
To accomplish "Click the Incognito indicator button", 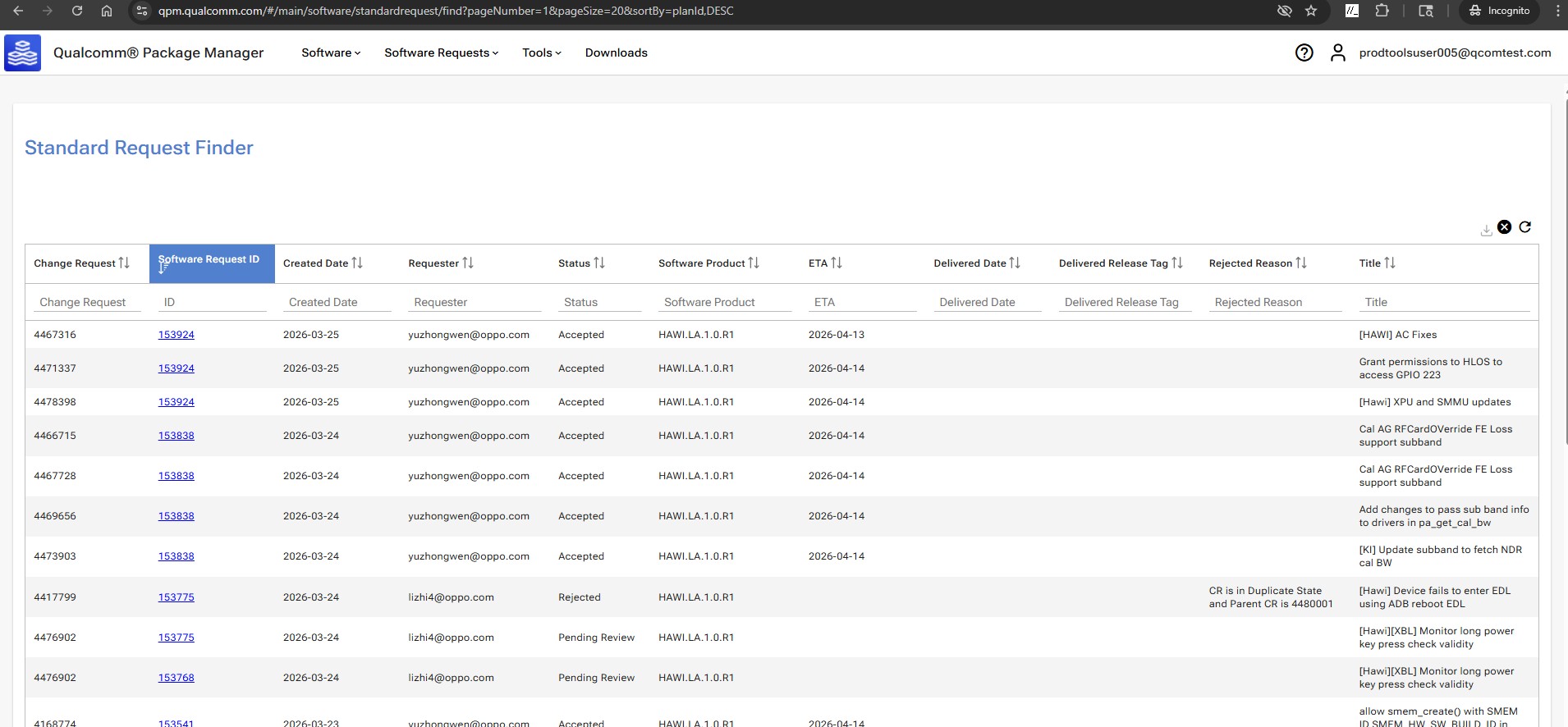I will pos(1499,11).
